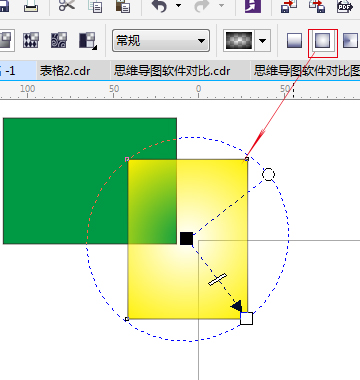Click the purple Search content icon

tap(253, 6)
